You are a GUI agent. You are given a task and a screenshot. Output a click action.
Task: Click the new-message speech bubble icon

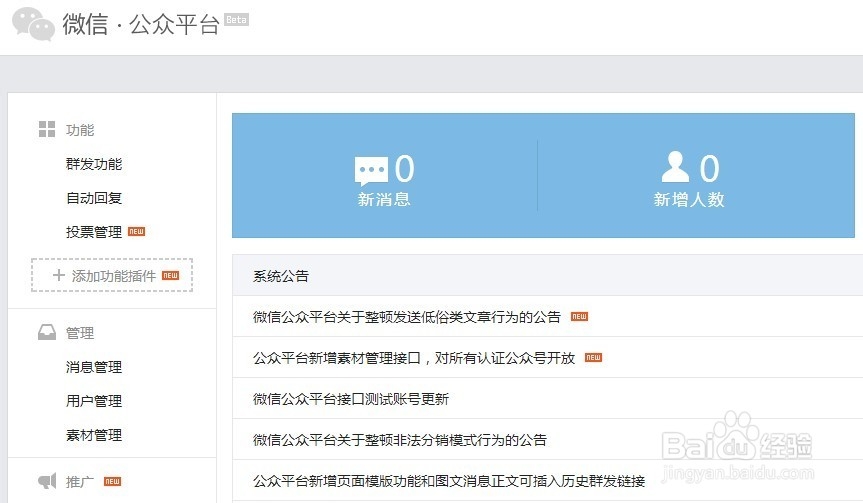(372, 171)
